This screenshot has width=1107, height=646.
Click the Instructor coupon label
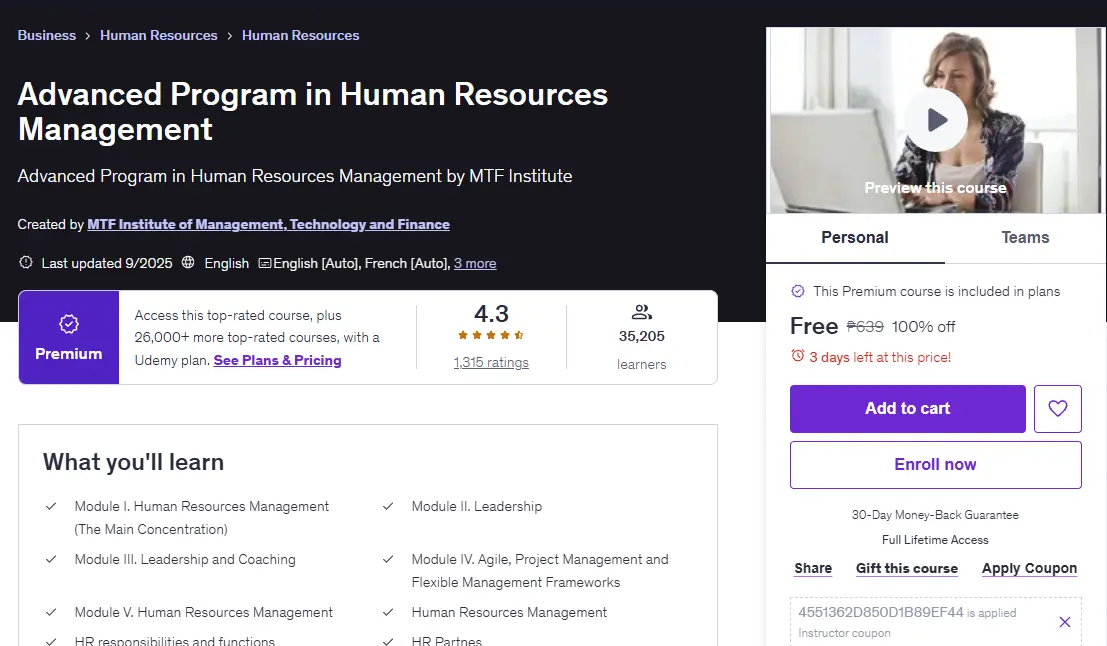click(x=844, y=633)
